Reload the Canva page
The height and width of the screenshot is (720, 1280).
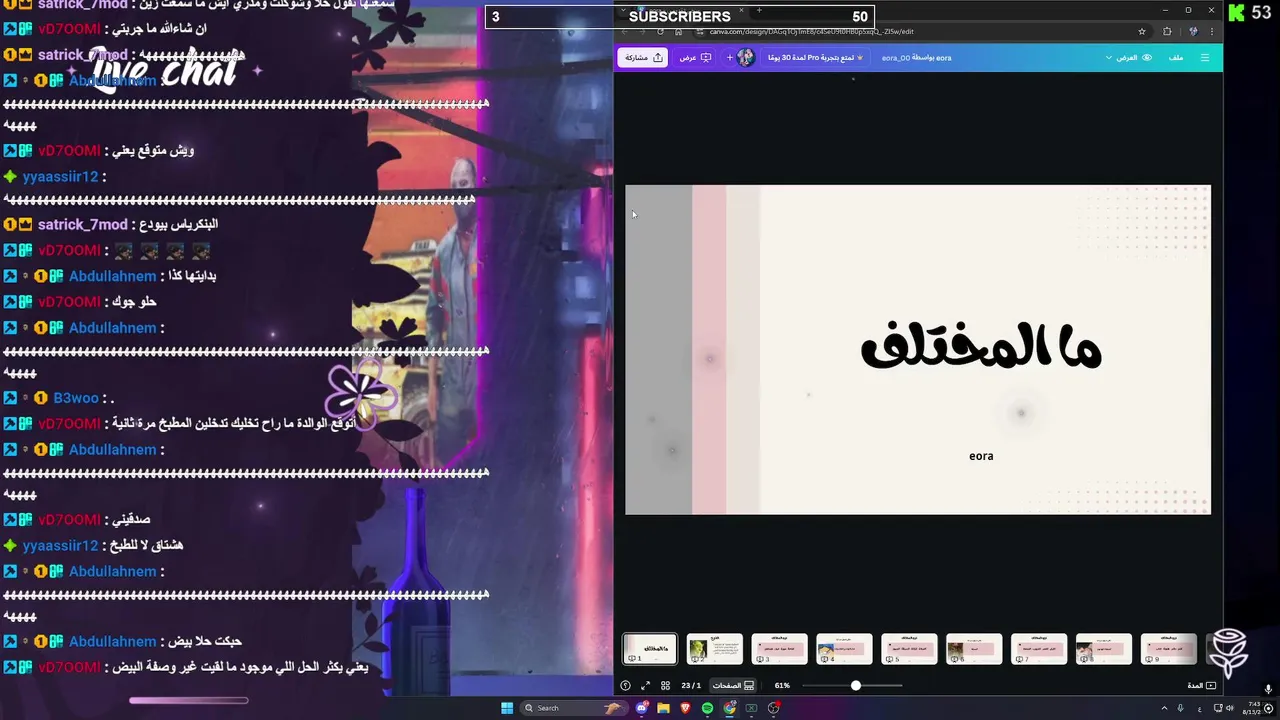660,31
